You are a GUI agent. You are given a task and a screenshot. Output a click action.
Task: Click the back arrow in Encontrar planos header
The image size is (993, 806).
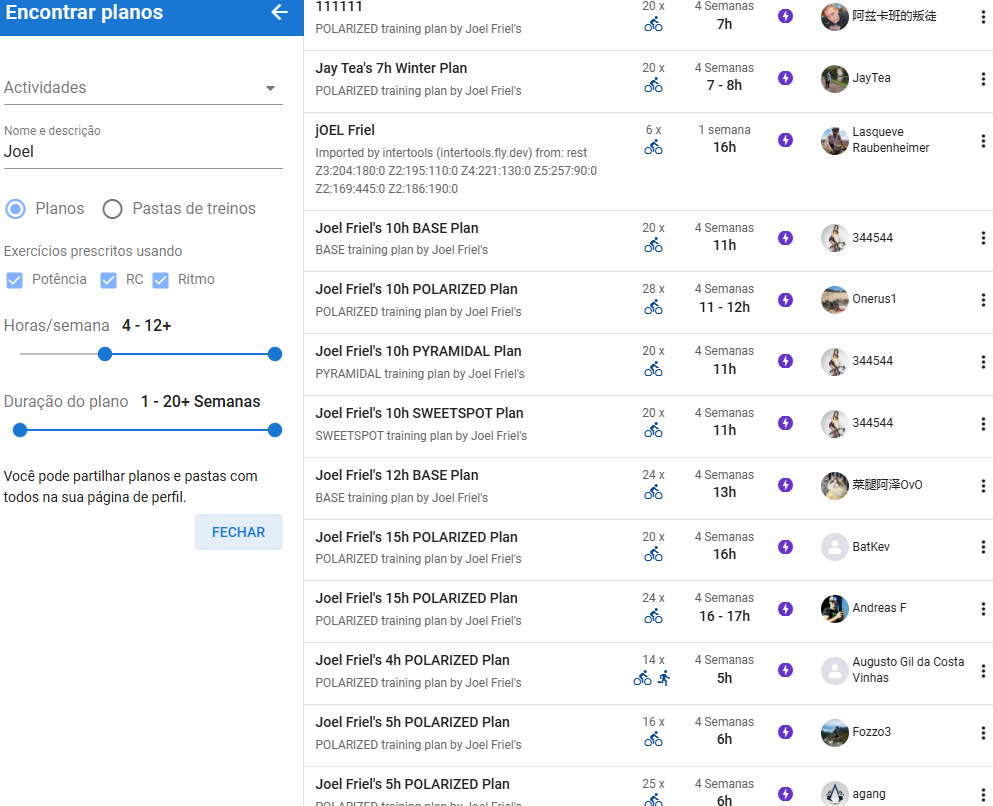click(279, 12)
